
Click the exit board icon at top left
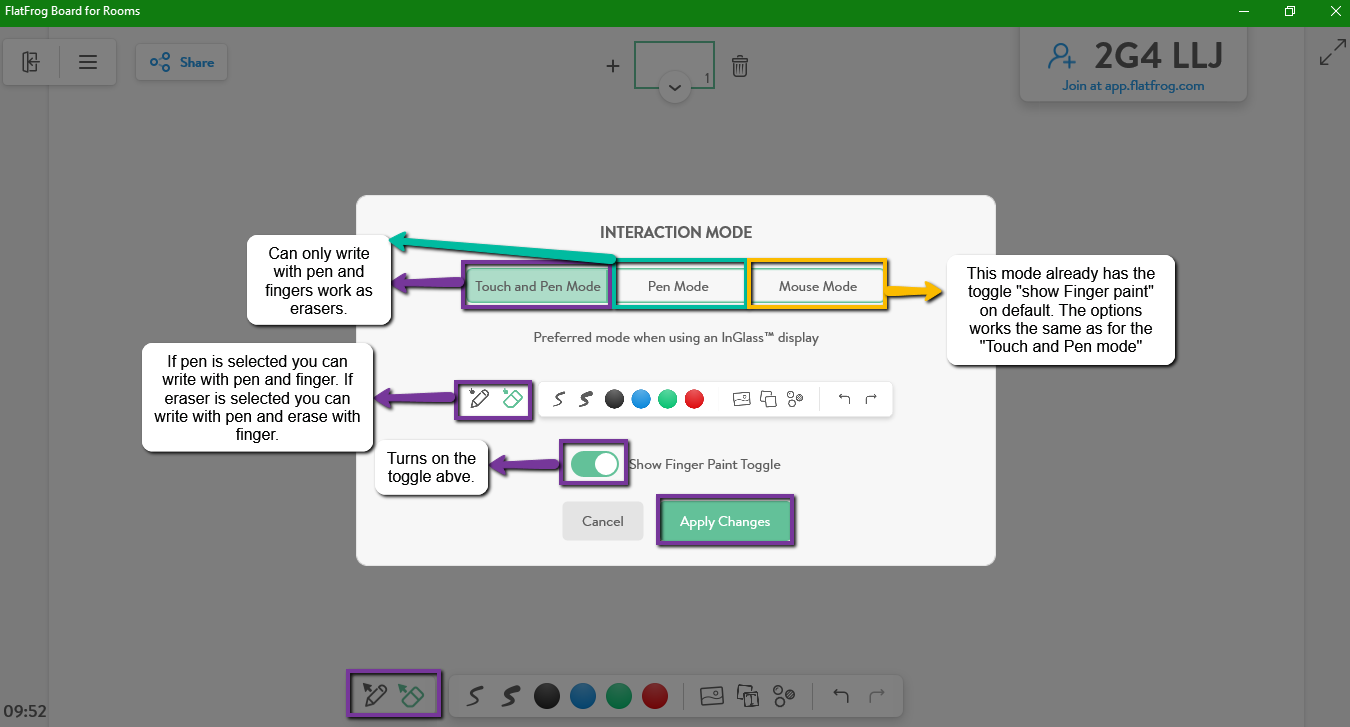point(31,62)
